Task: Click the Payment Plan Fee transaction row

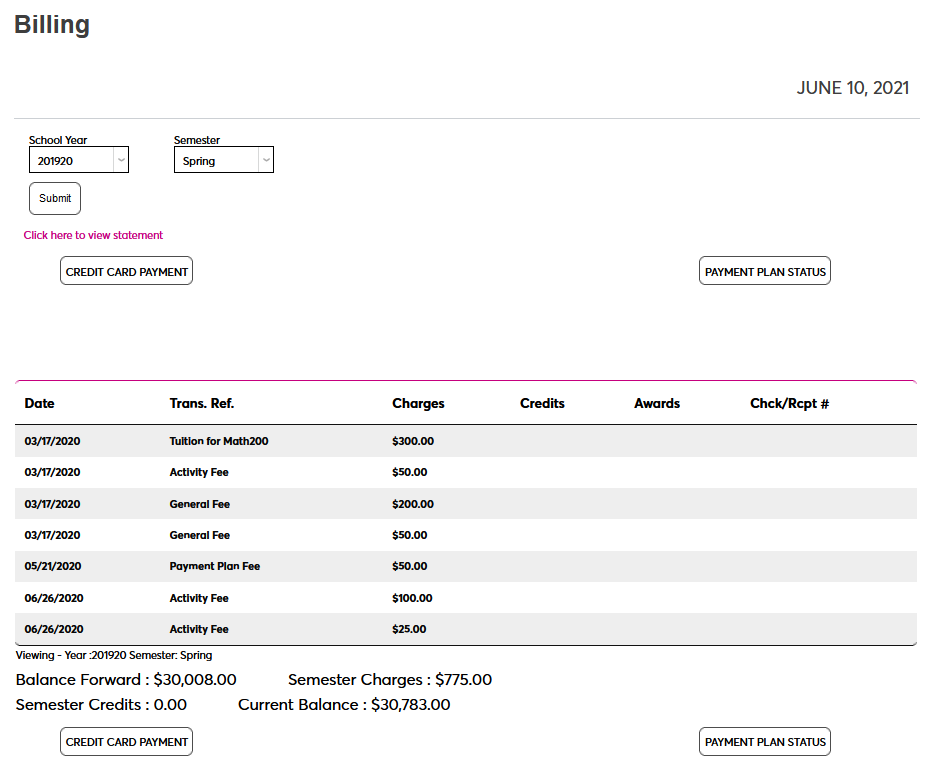Action: tap(215, 566)
